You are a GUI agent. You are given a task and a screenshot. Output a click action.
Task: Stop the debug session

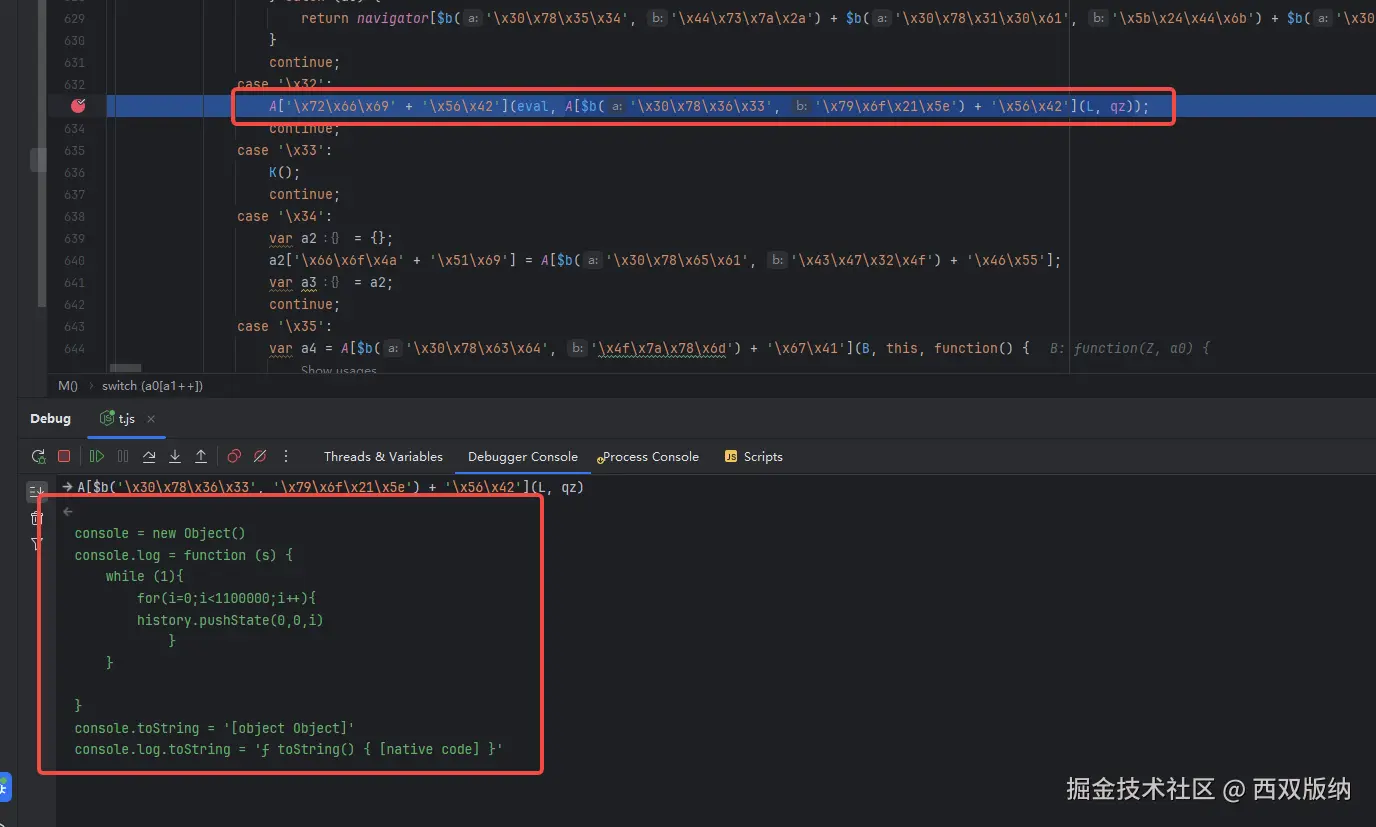[64, 456]
